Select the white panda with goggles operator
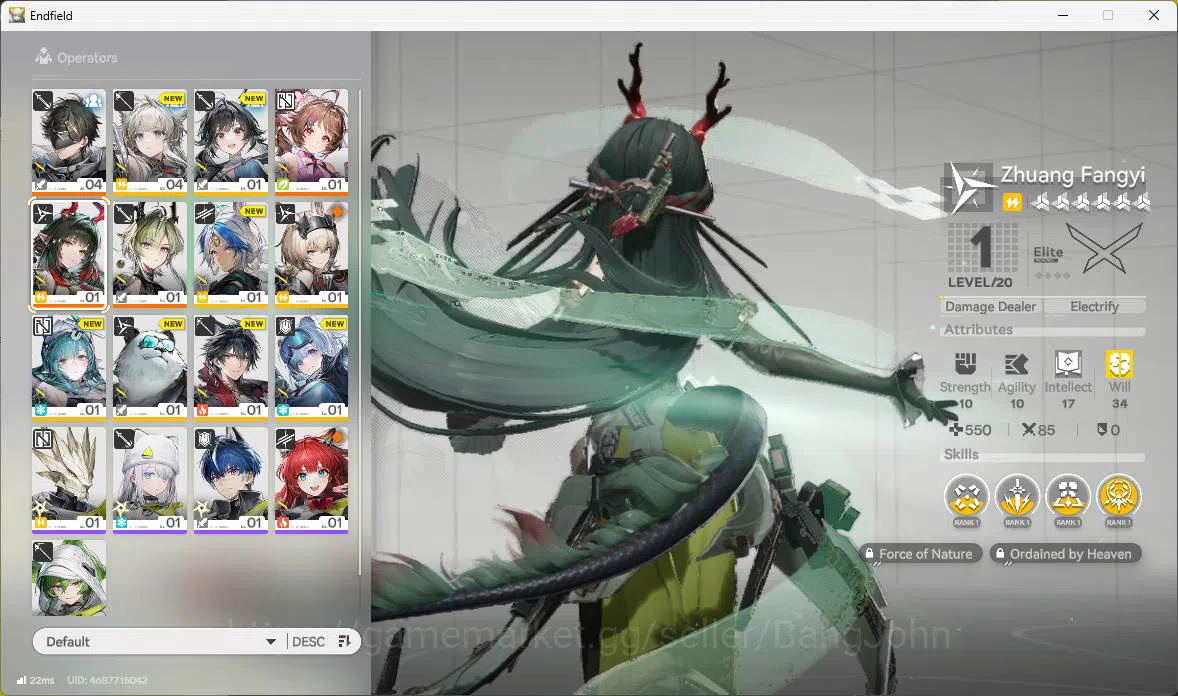Image resolution: width=1178 pixels, height=696 pixels. tap(150, 367)
